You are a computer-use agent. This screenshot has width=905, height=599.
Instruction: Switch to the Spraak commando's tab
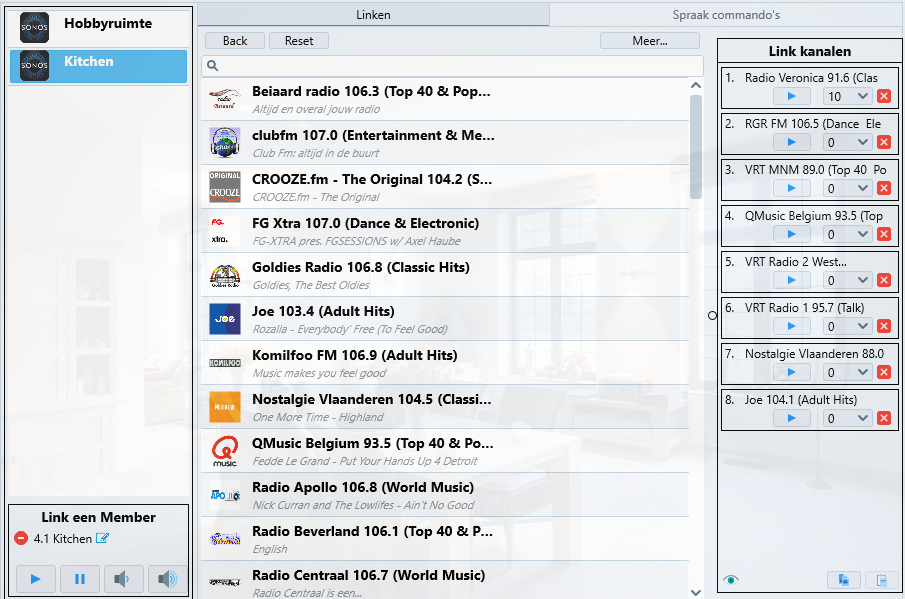tap(726, 15)
